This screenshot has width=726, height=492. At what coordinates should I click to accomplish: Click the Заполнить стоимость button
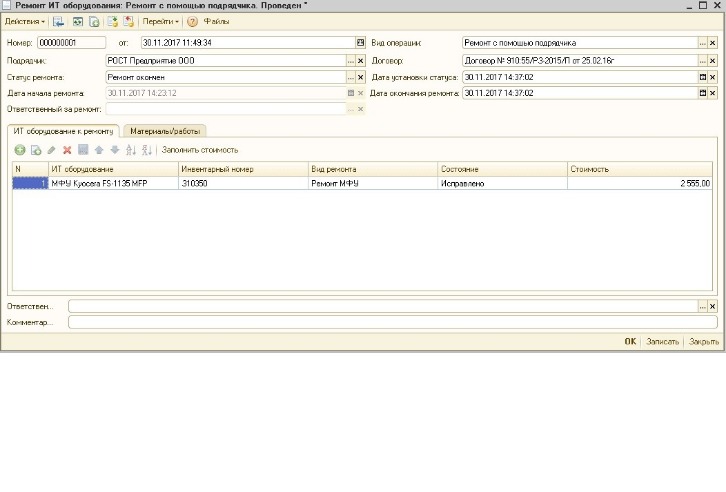click(x=200, y=150)
